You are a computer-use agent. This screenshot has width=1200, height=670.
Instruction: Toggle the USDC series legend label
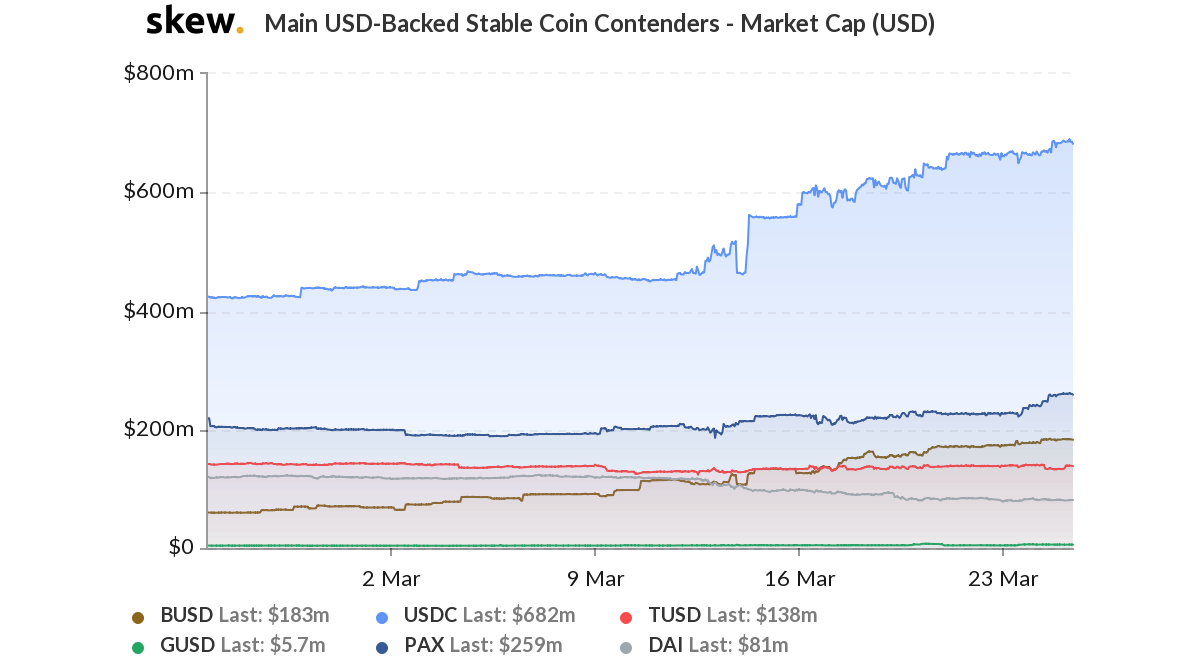coord(490,615)
